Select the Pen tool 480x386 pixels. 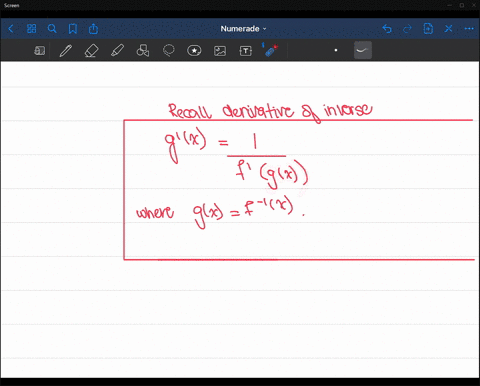[x=65, y=51]
